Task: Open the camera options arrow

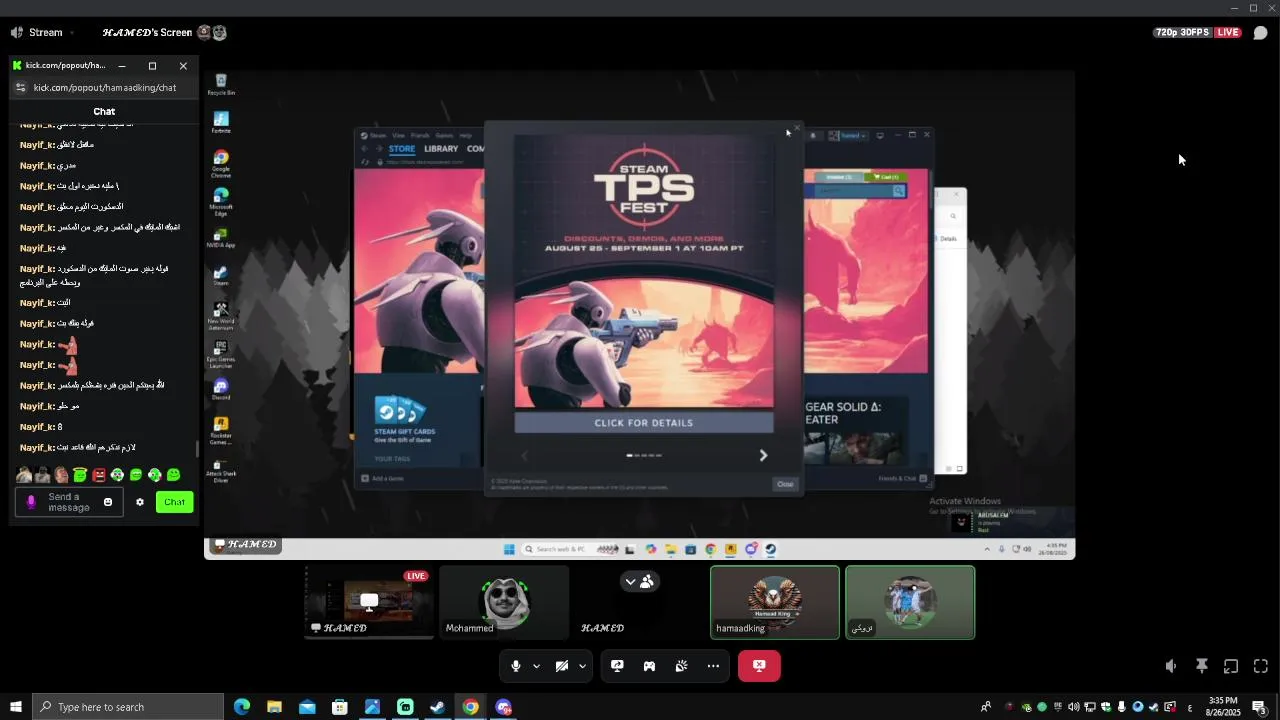Action: 582,666
